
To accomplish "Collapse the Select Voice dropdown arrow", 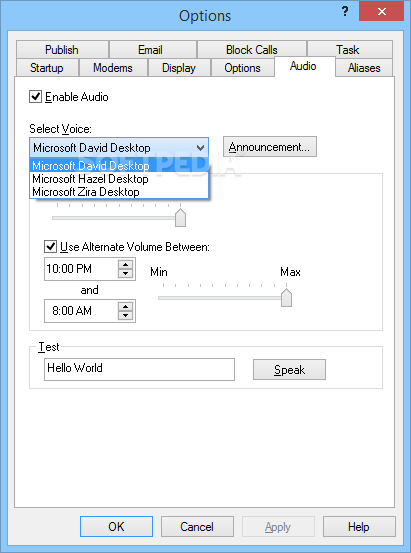I will 201,148.
